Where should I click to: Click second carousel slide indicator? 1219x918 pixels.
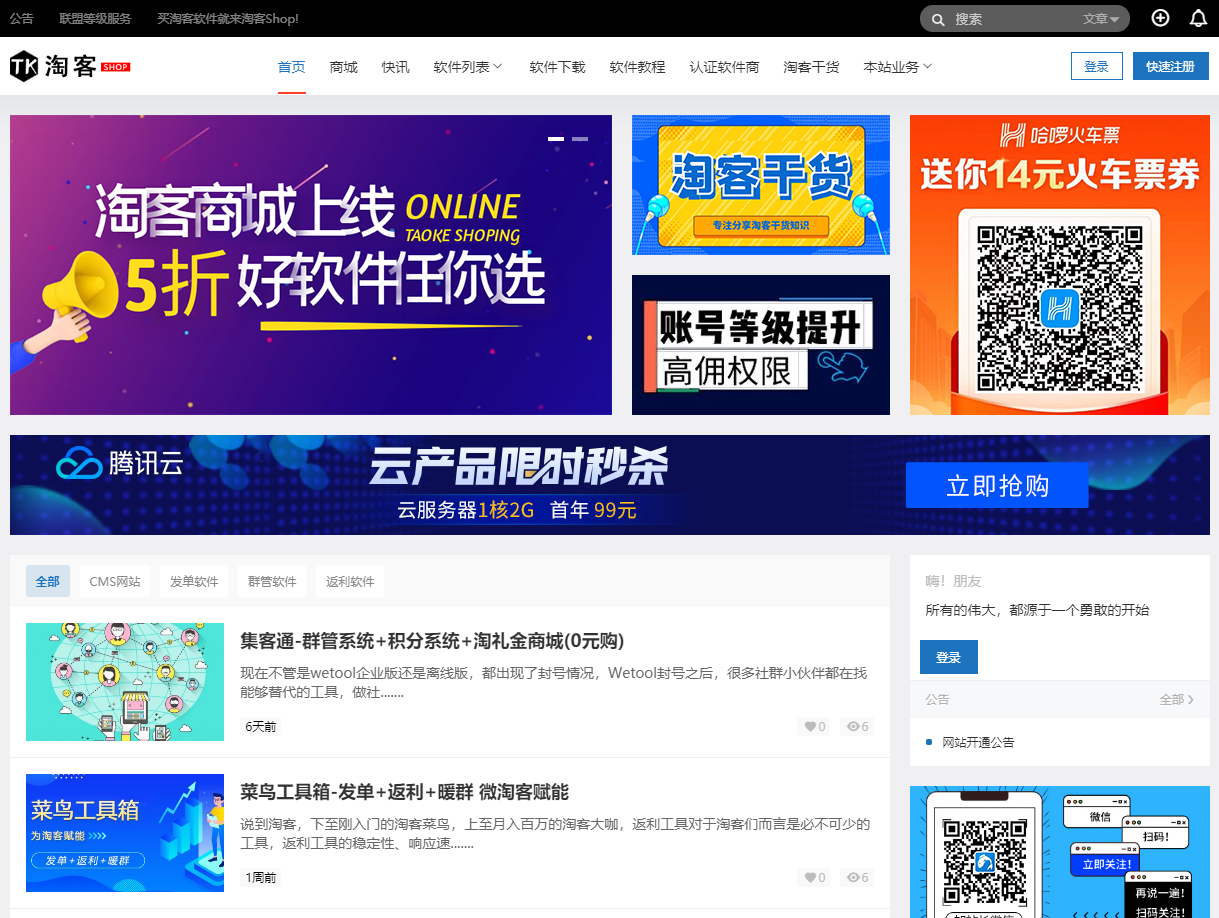[580, 138]
